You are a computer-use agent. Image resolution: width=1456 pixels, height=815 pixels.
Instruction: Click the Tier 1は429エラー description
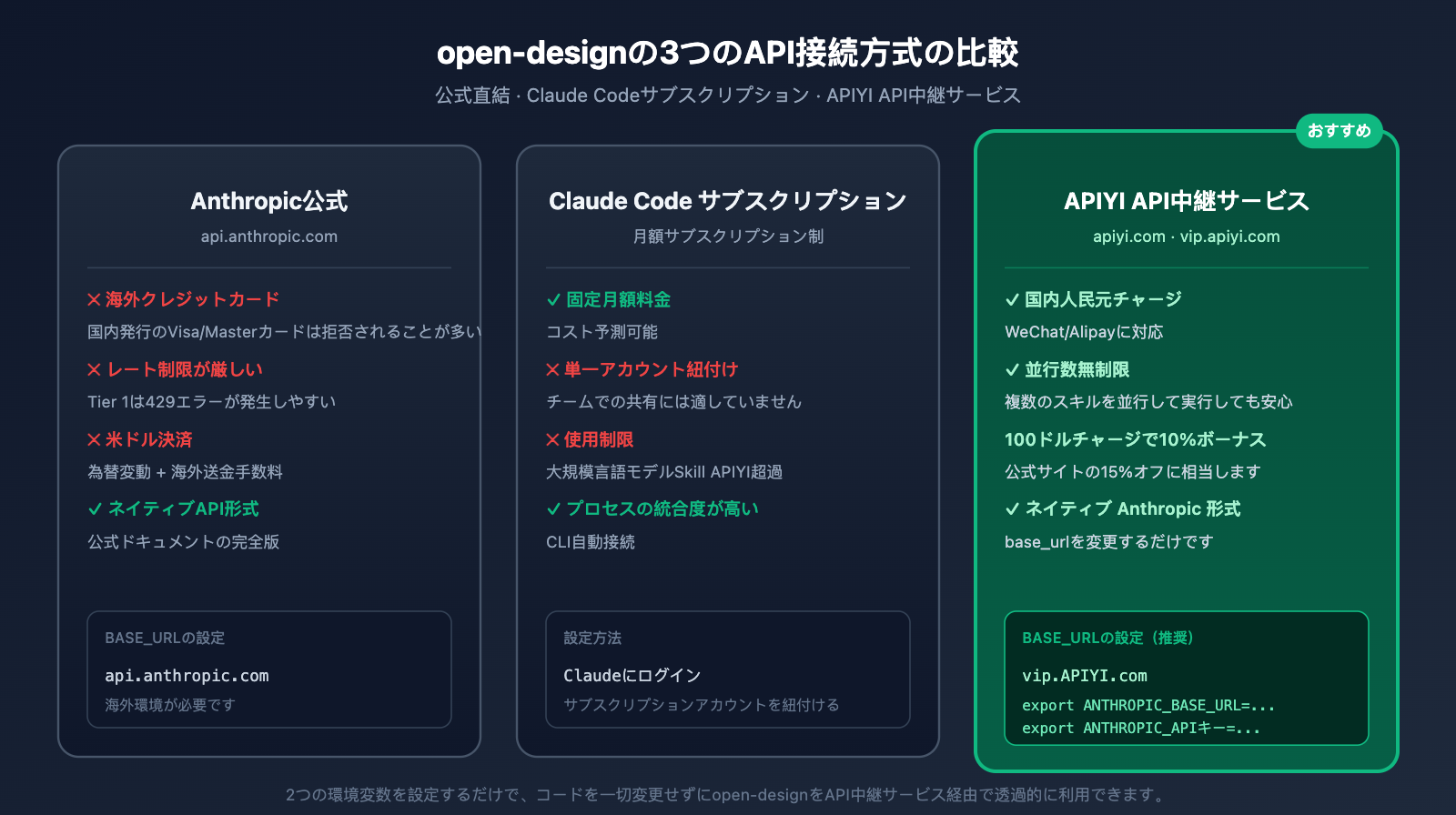[x=212, y=402]
